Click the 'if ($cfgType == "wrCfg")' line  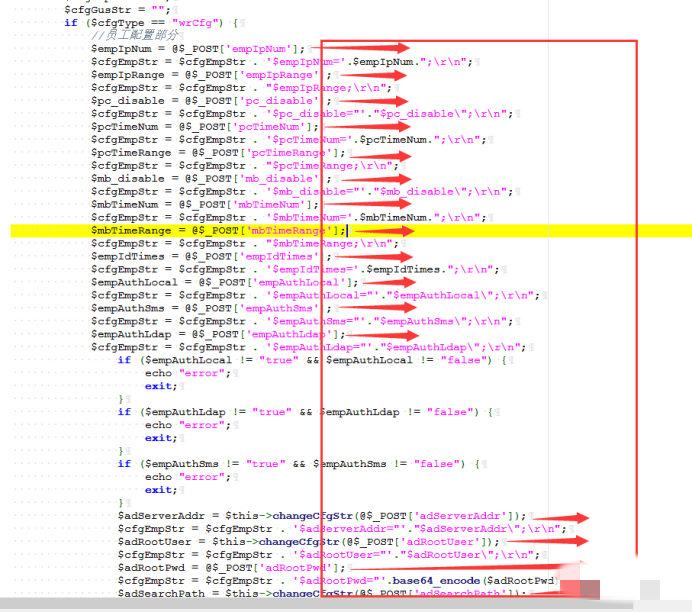150,23
